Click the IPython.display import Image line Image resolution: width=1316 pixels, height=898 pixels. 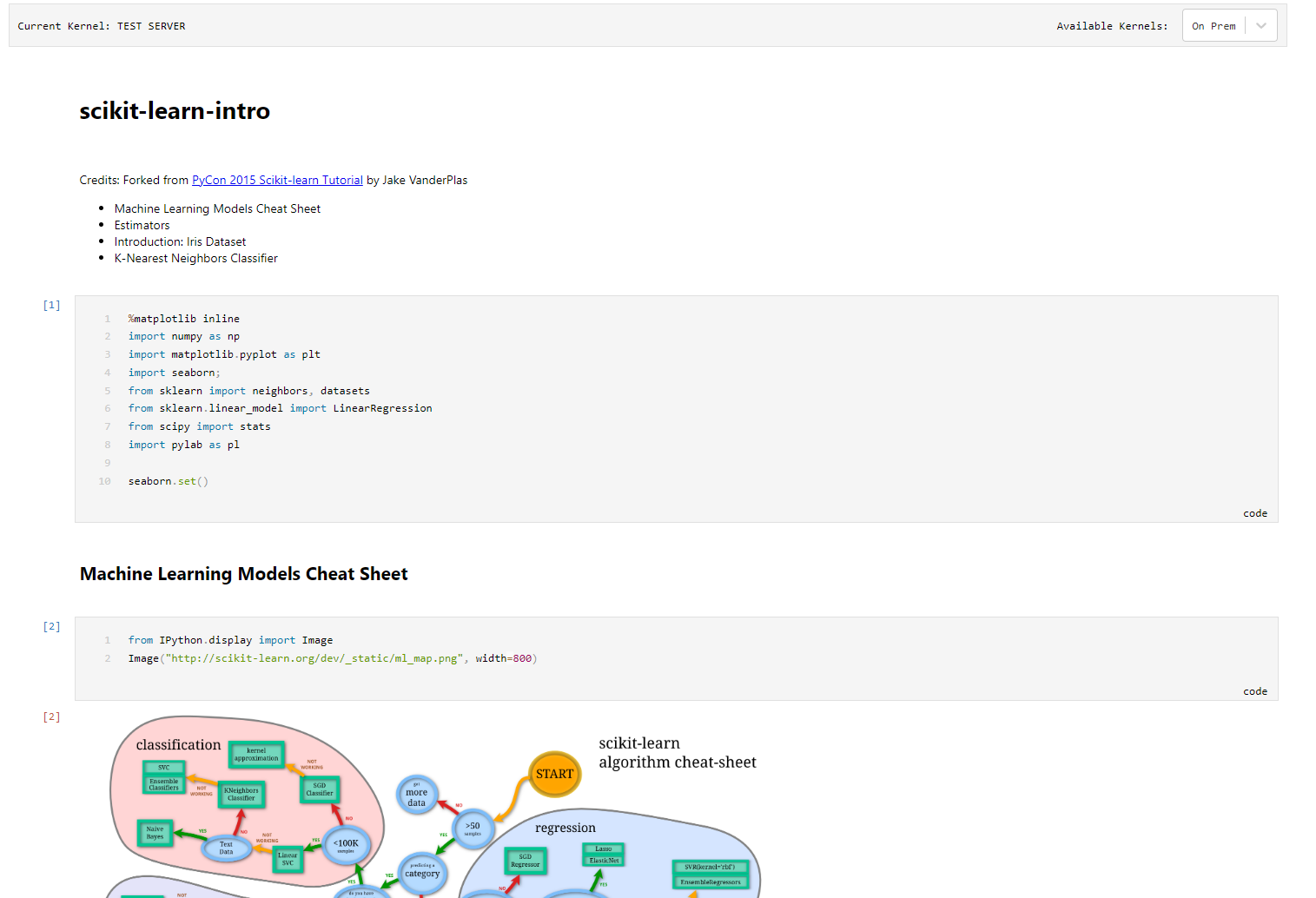[x=231, y=640]
